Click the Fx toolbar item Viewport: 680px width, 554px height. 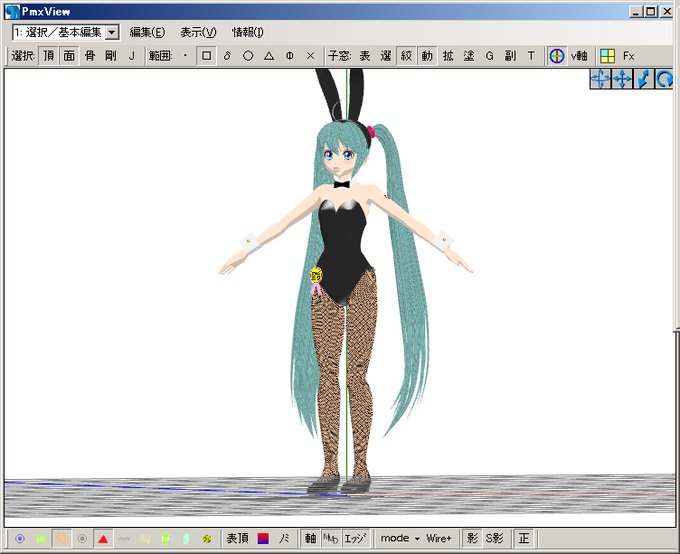click(628, 56)
